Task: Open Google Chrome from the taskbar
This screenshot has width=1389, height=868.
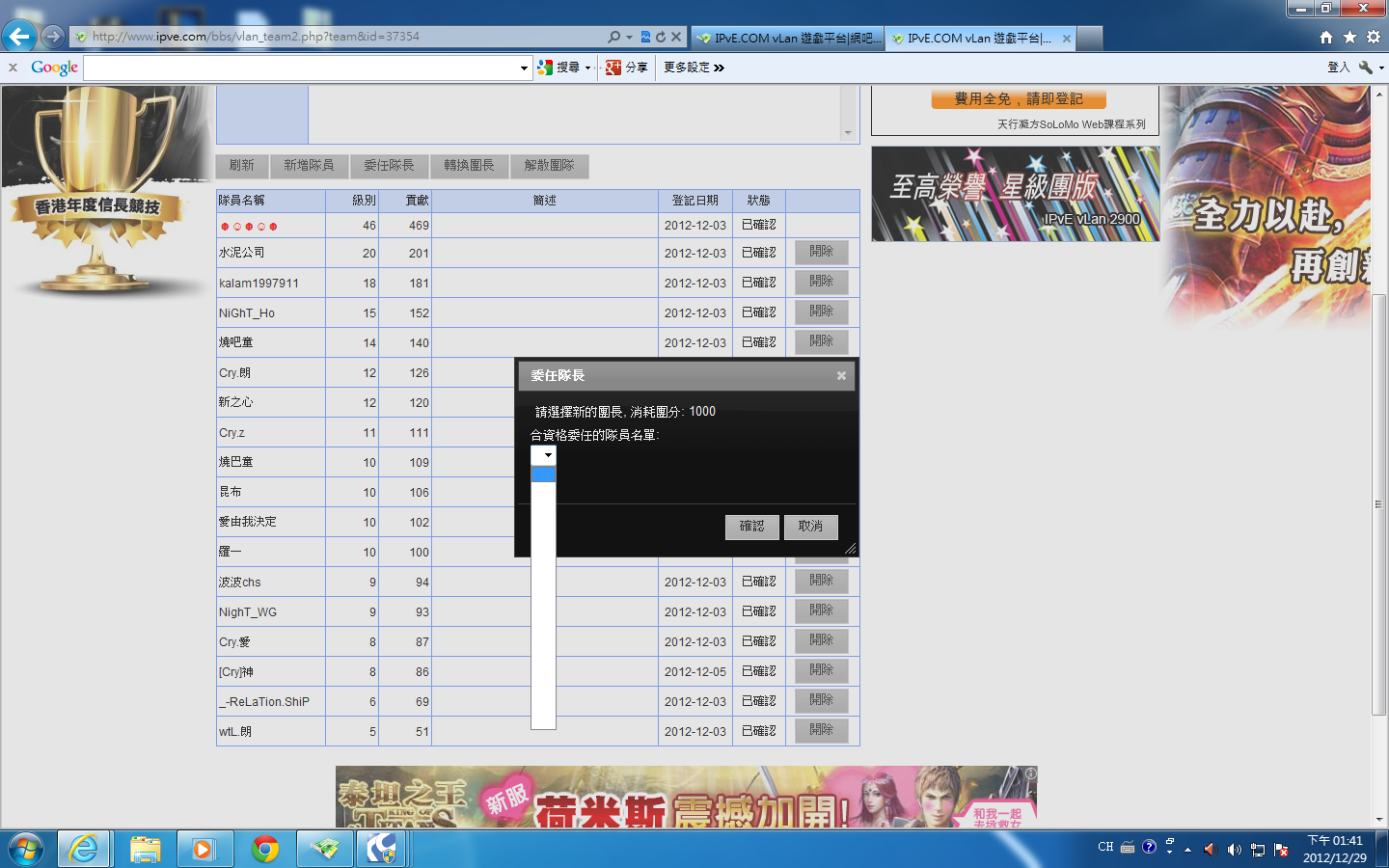Action: [x=264, y=849]
